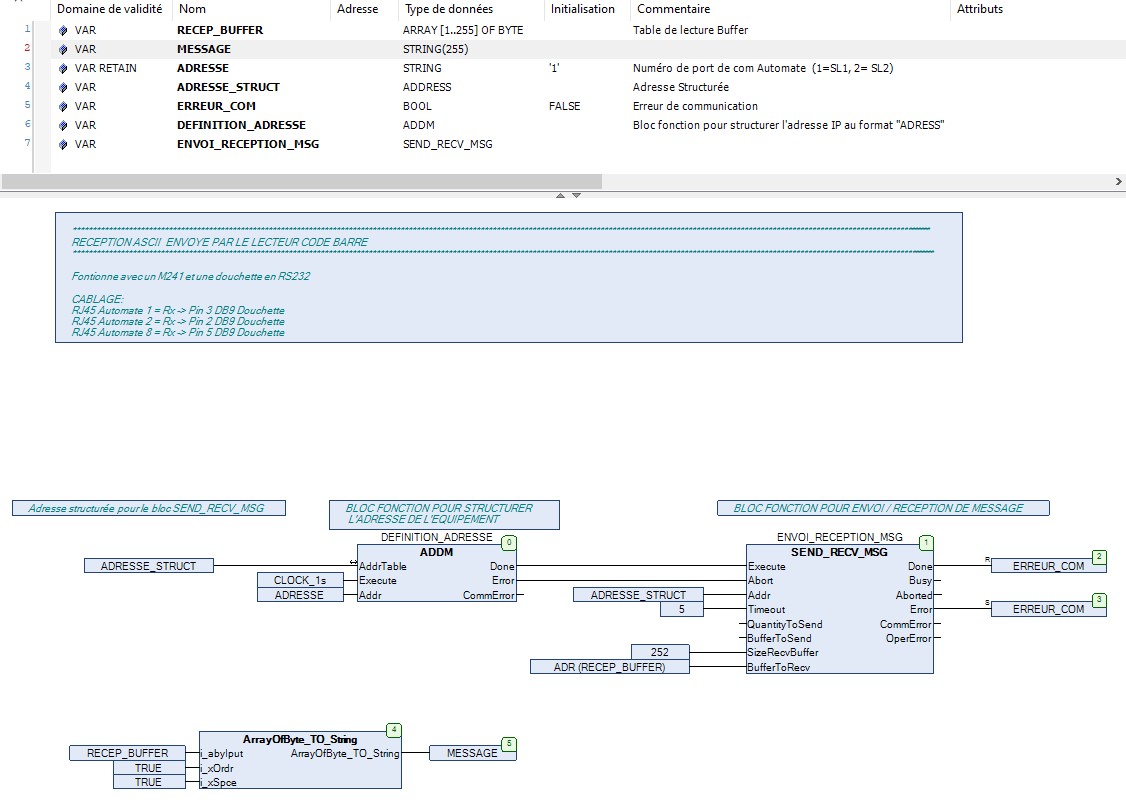1126x805 pixels.
Task: Click the variable icon in the RECEP_BUFFER row
Action: click(x=64, y=30)
